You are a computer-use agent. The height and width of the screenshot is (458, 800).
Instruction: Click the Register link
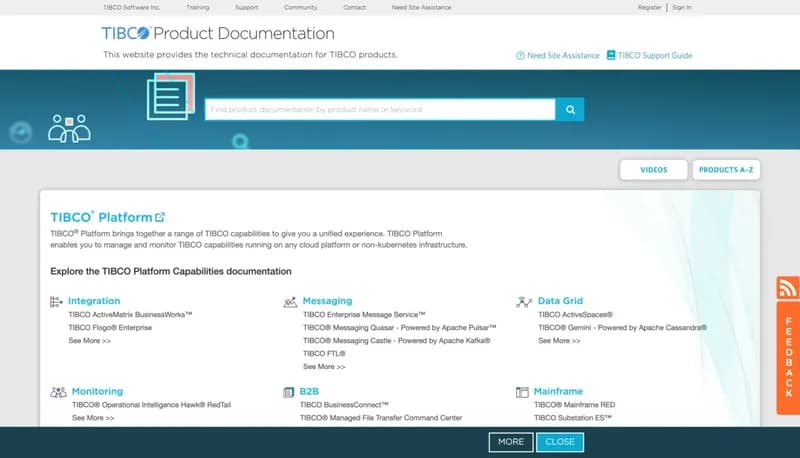click(649, 8)
